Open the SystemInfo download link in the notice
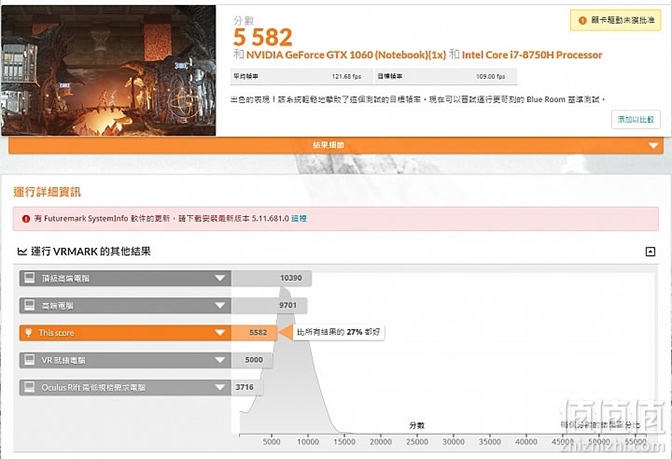Screen dimensions: 672x459 (x=299, y=219)
